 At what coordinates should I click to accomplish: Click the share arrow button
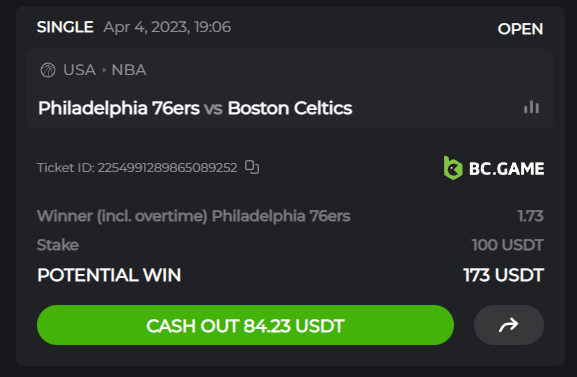(x=509, y=325)
